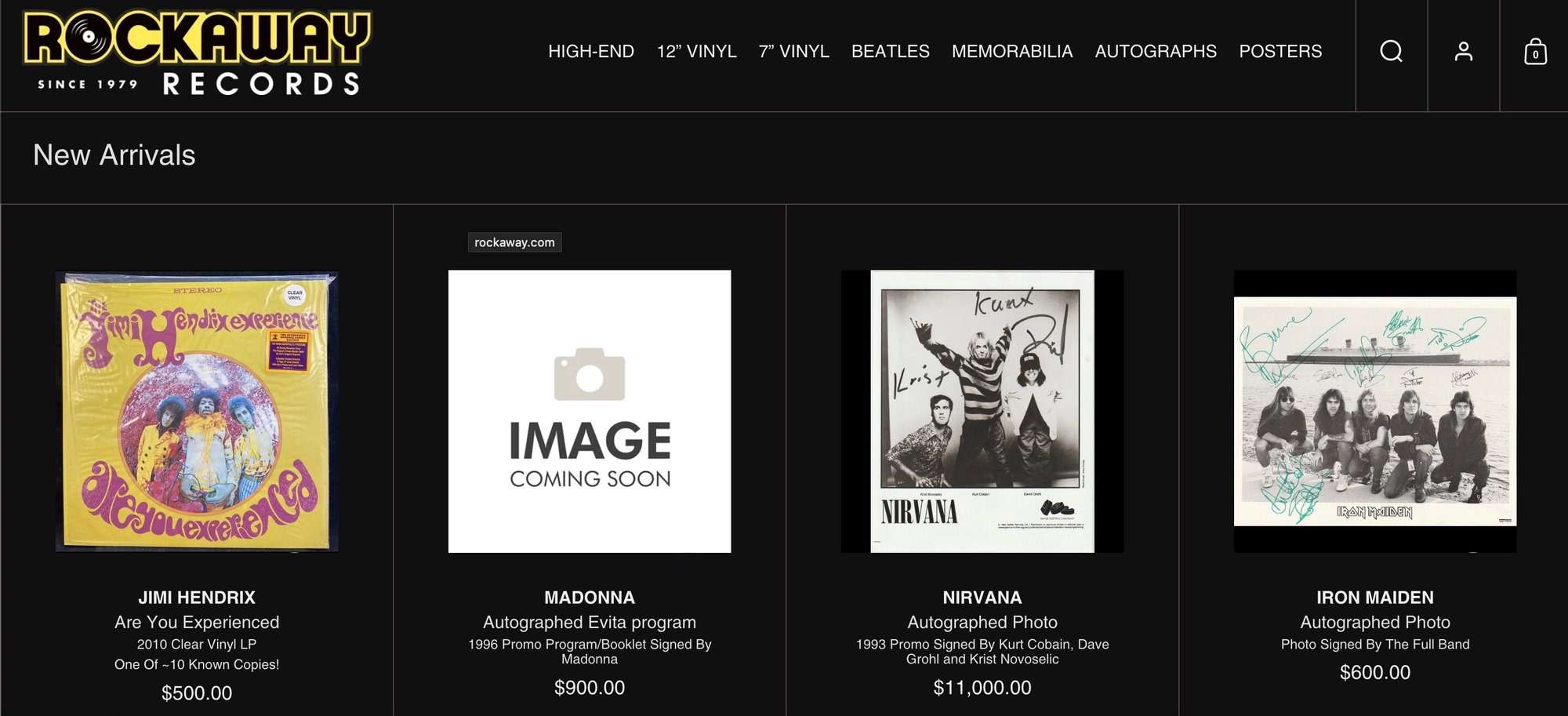
Task: Click the Rockaway Records logo
Action: tap(197, 53)
